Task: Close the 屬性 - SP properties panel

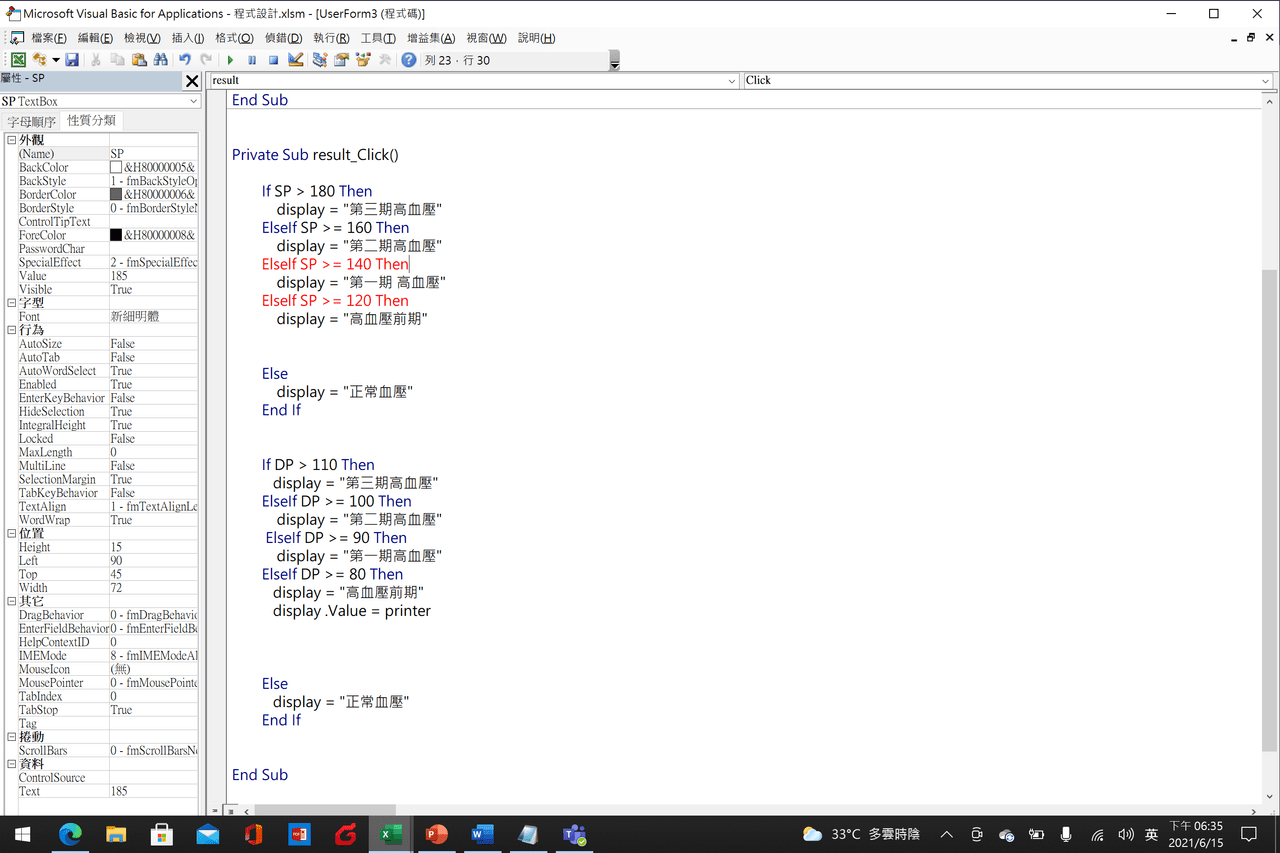Action: (192, 81)
